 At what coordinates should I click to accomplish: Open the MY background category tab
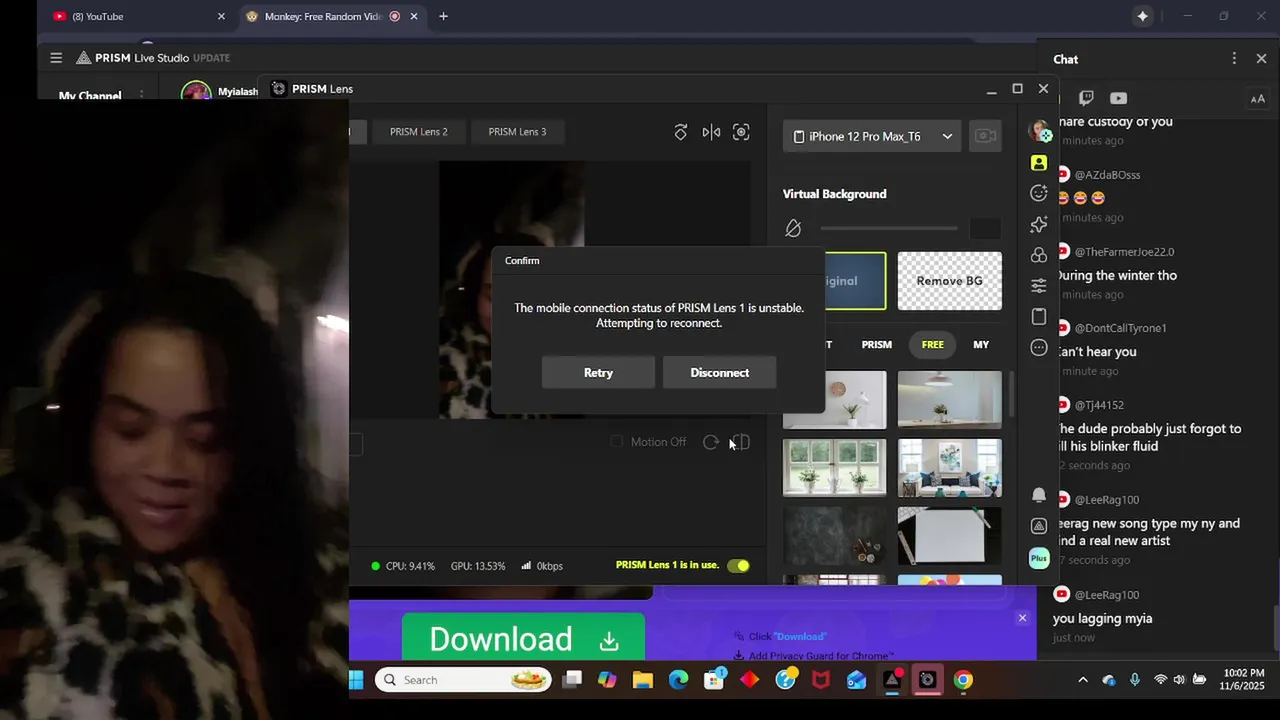(981, 344)
